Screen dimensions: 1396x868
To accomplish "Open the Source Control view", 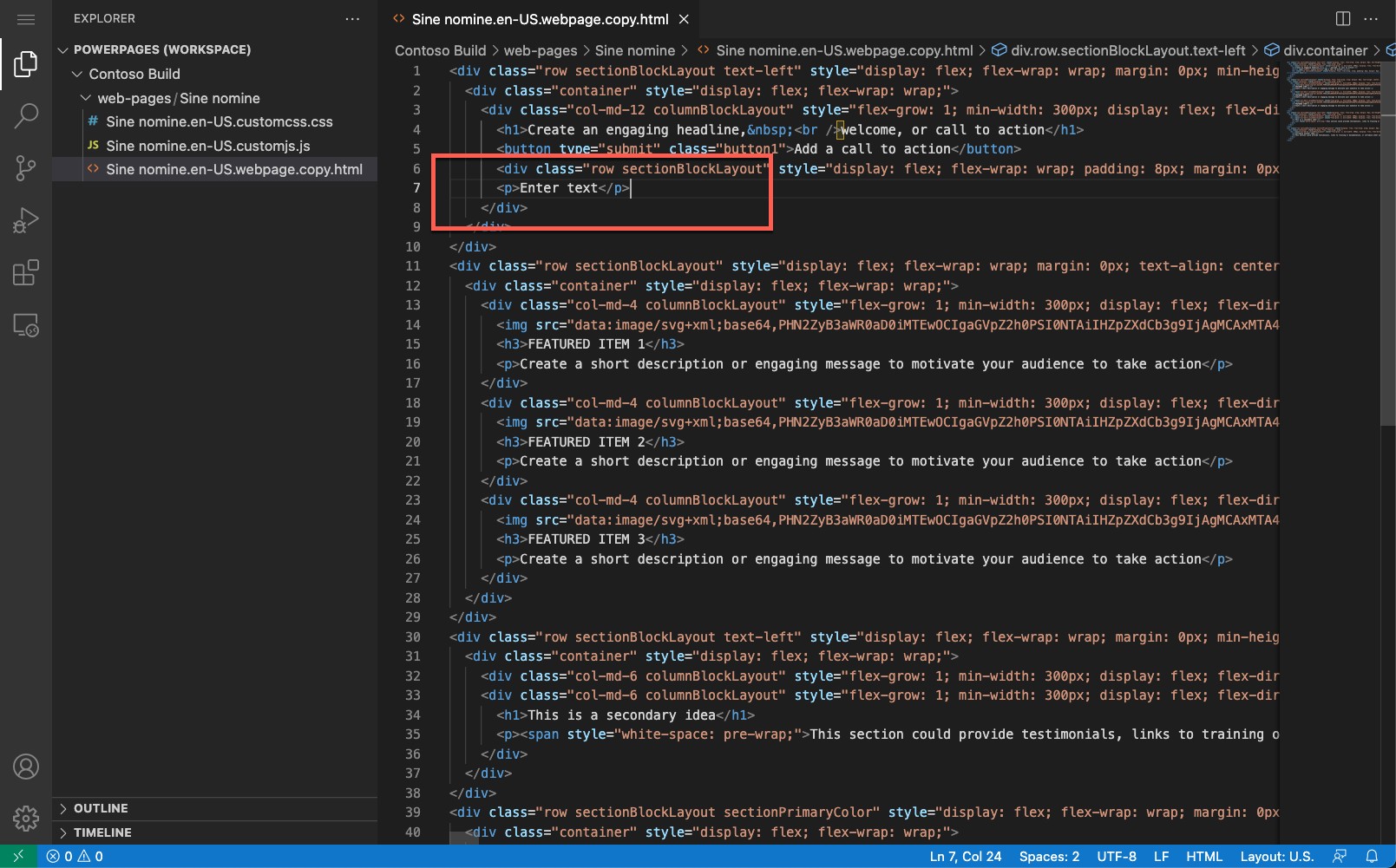I will [x=26, y=167].
